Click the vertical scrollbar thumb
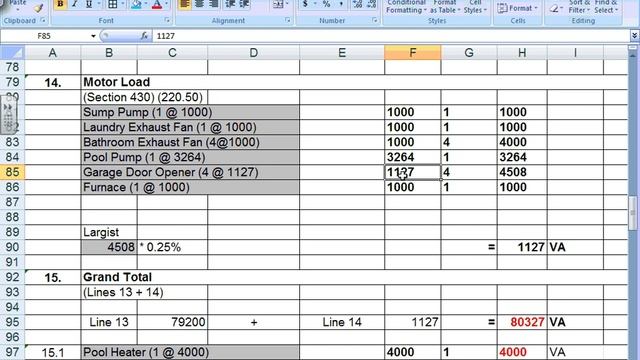Viewport: 640px width, 360px height. (633, 213)
